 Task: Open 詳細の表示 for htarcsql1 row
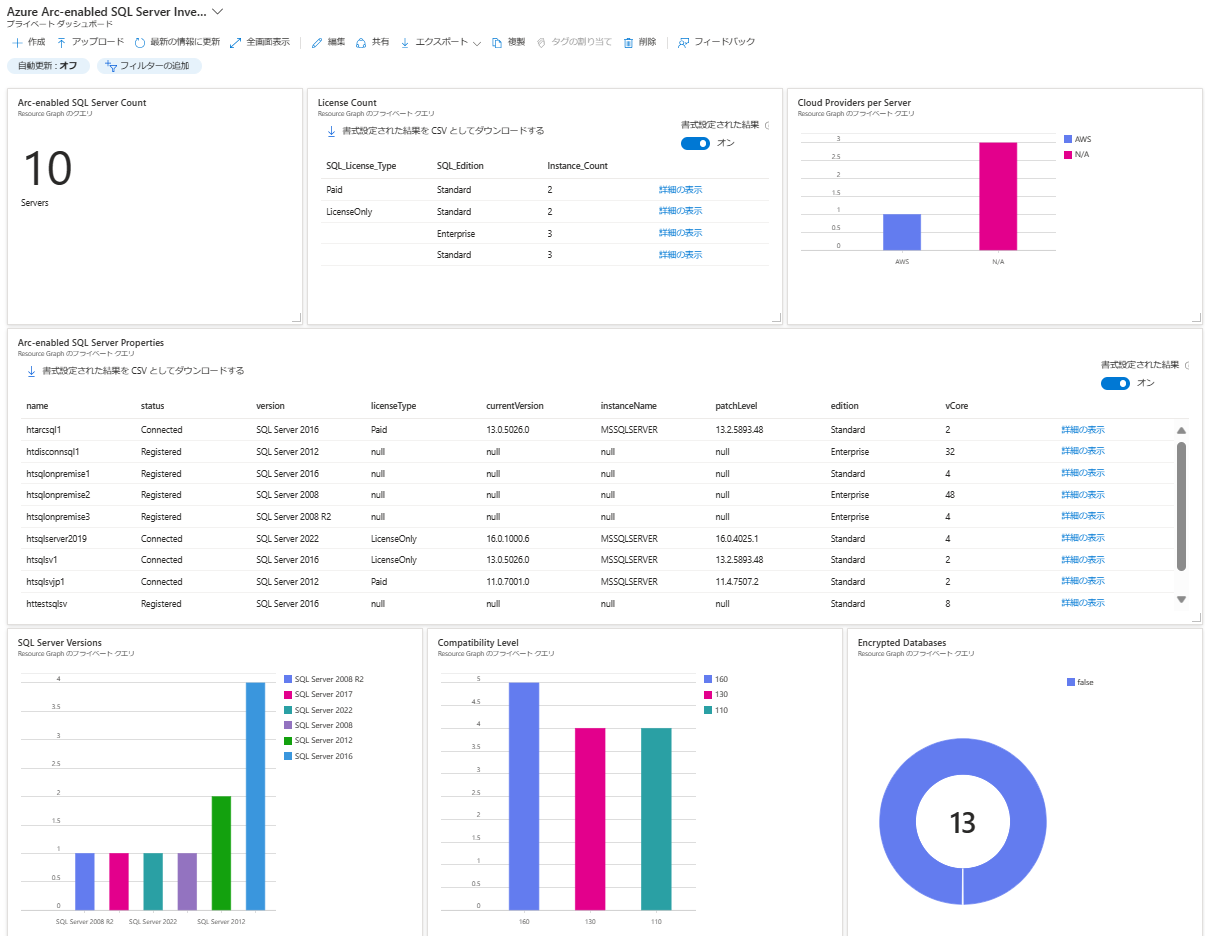1083,430
